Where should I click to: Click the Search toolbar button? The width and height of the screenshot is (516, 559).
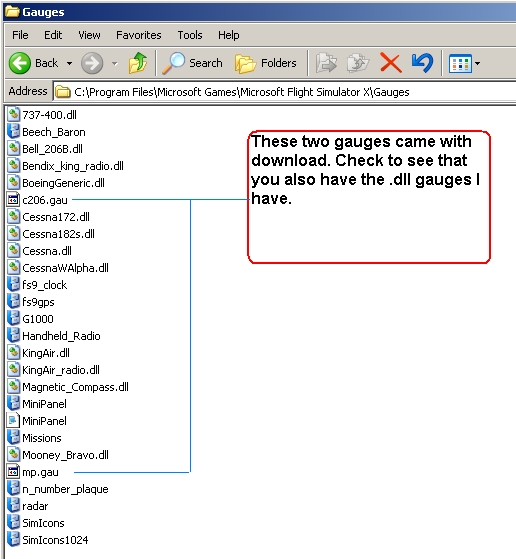[x=192, y=63]
